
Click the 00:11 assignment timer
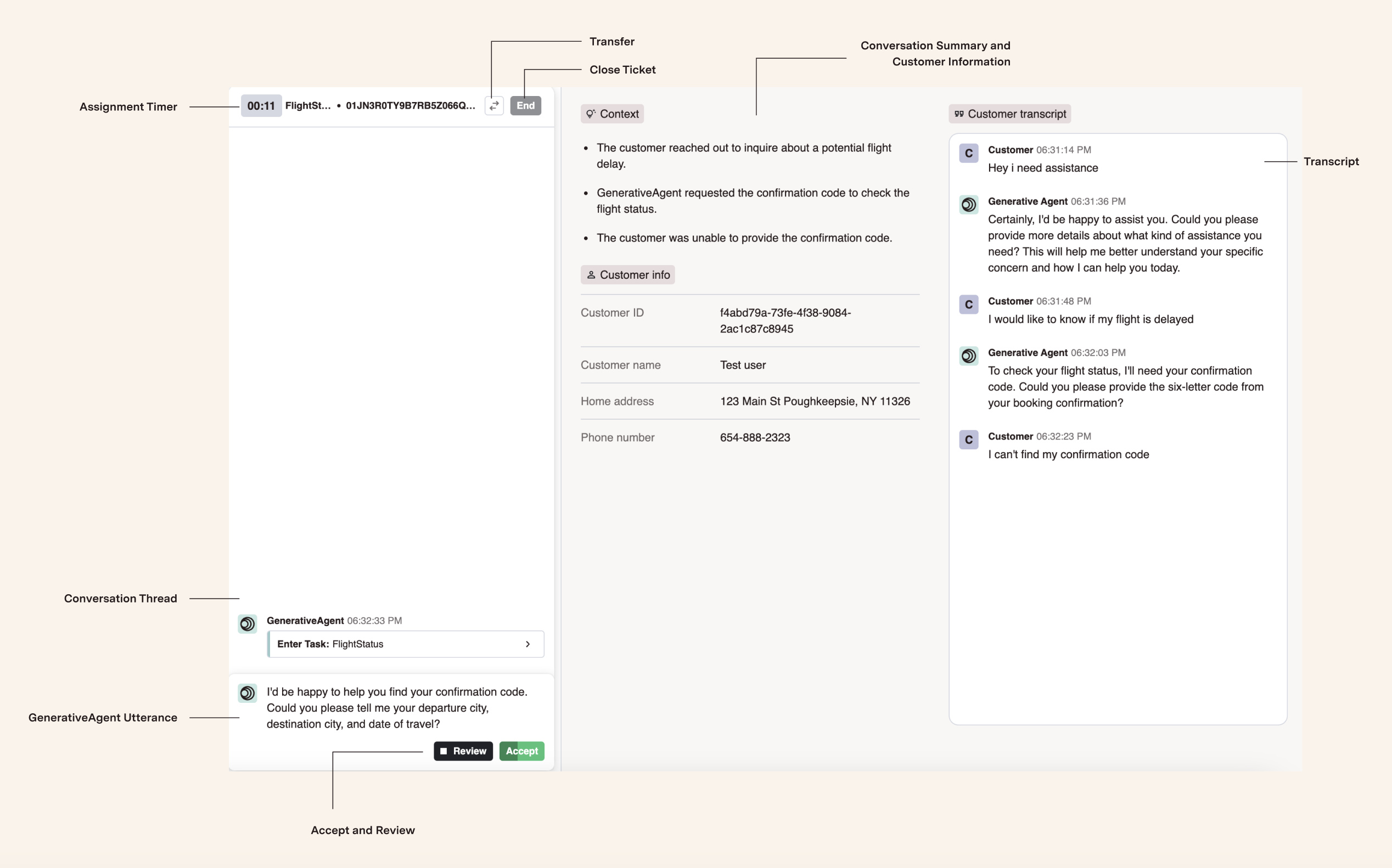click(x=261, y=106)
